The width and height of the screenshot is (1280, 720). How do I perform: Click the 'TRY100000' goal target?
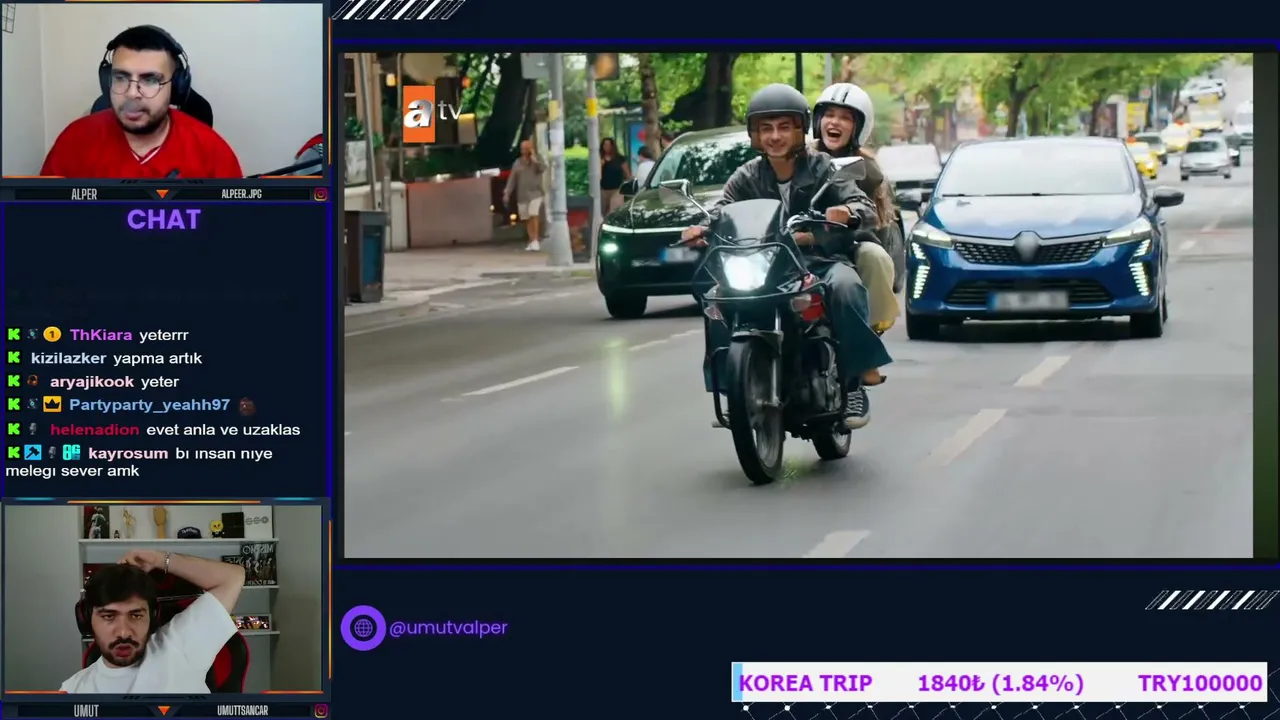click(x=1200, y=683)
